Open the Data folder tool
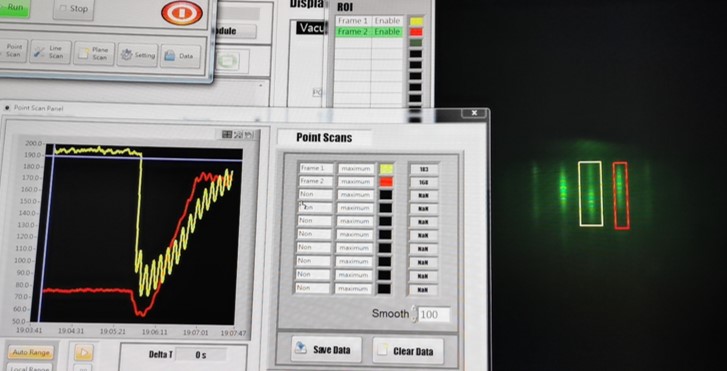 (x=180, y=56)
